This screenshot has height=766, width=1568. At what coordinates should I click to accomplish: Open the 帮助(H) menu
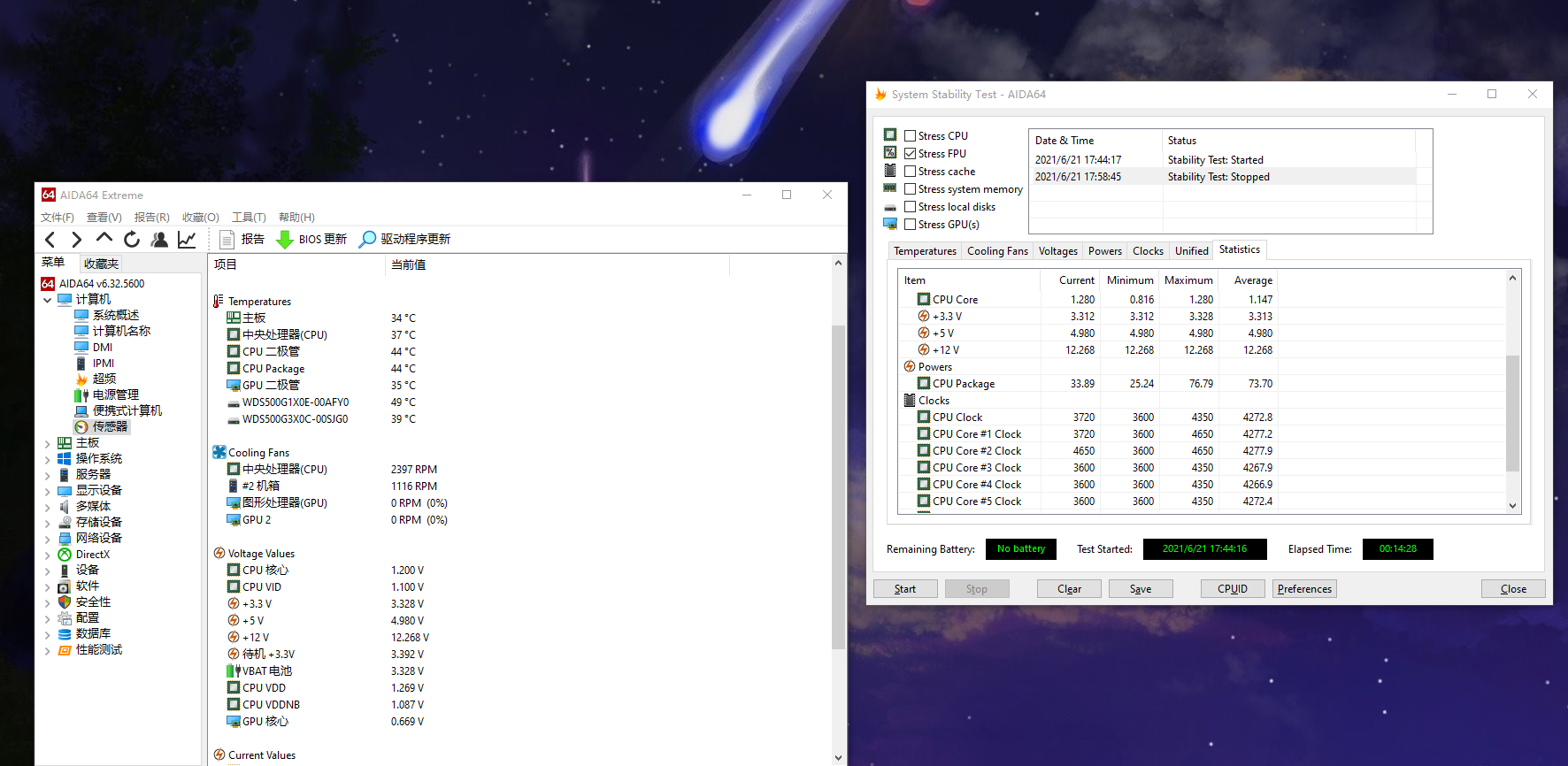(x=296, y=218)
